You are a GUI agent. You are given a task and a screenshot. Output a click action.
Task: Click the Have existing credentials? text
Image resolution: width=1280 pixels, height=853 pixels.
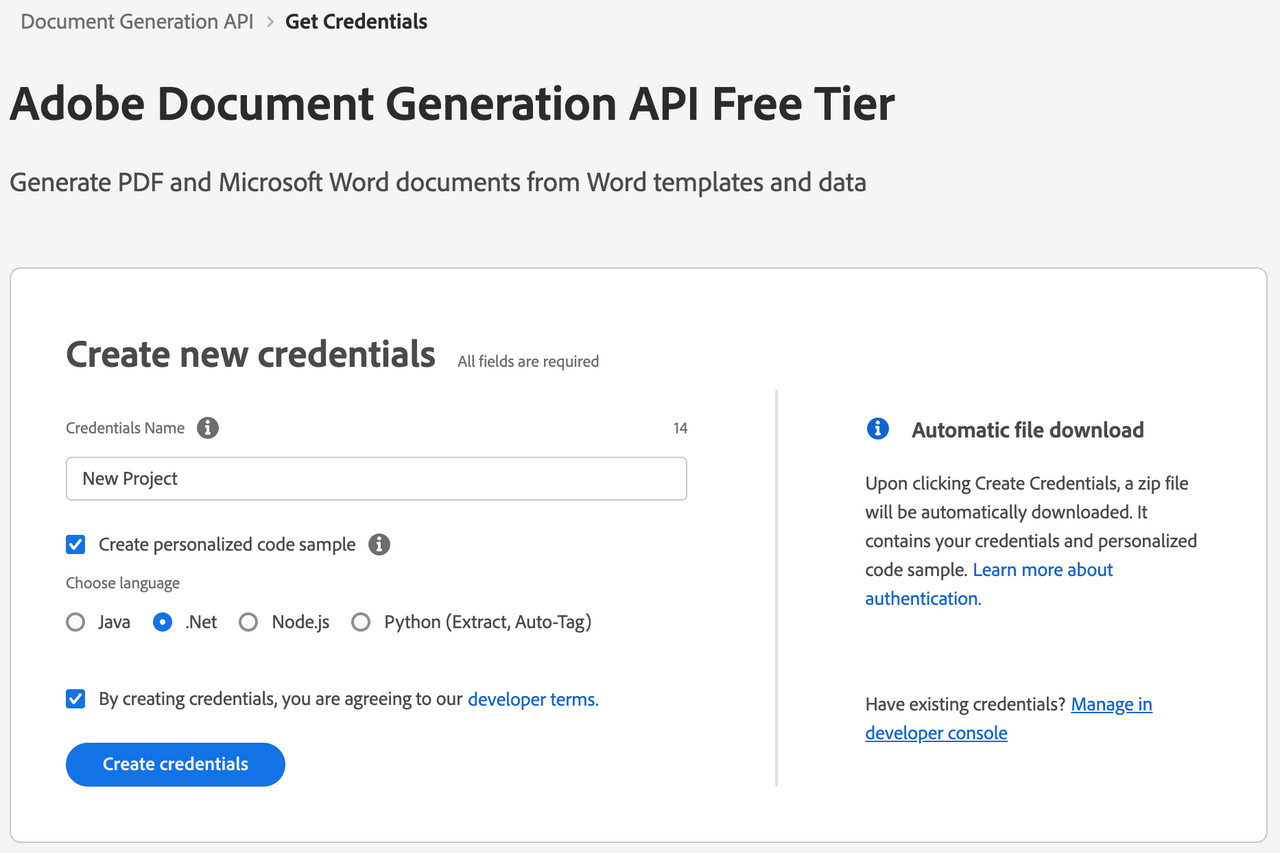[965, 704]
